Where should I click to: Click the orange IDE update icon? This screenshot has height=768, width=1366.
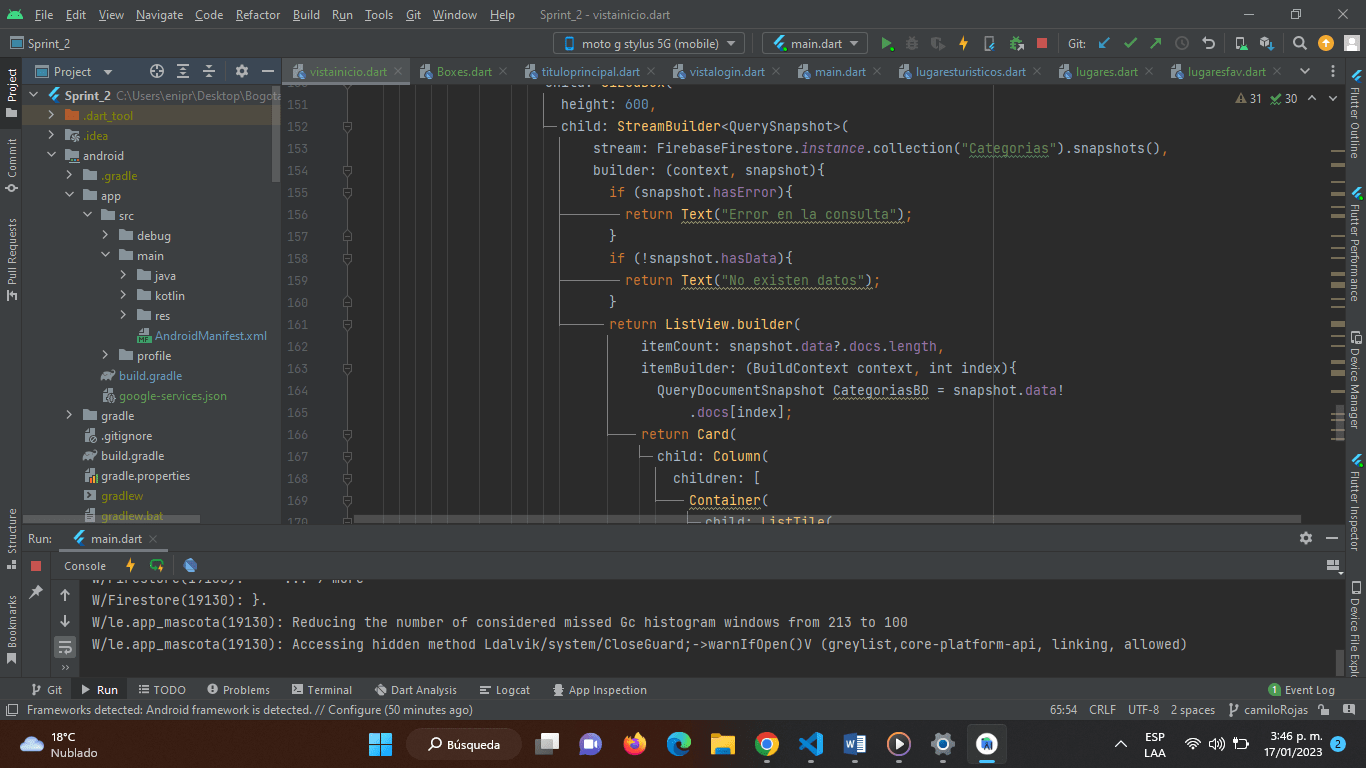click(x=1326, y=43)
